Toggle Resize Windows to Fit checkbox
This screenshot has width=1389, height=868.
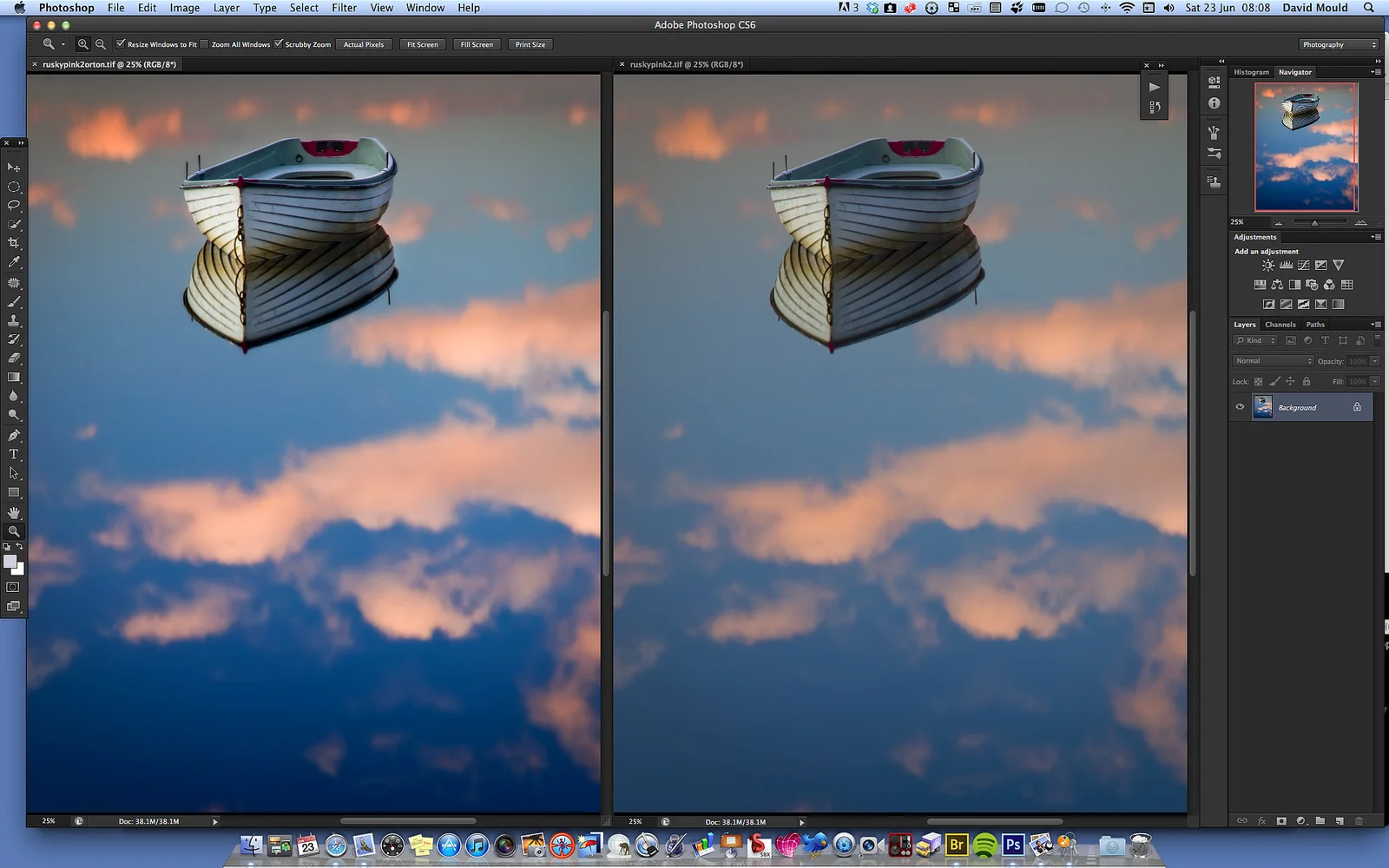(x=121, y=43)
